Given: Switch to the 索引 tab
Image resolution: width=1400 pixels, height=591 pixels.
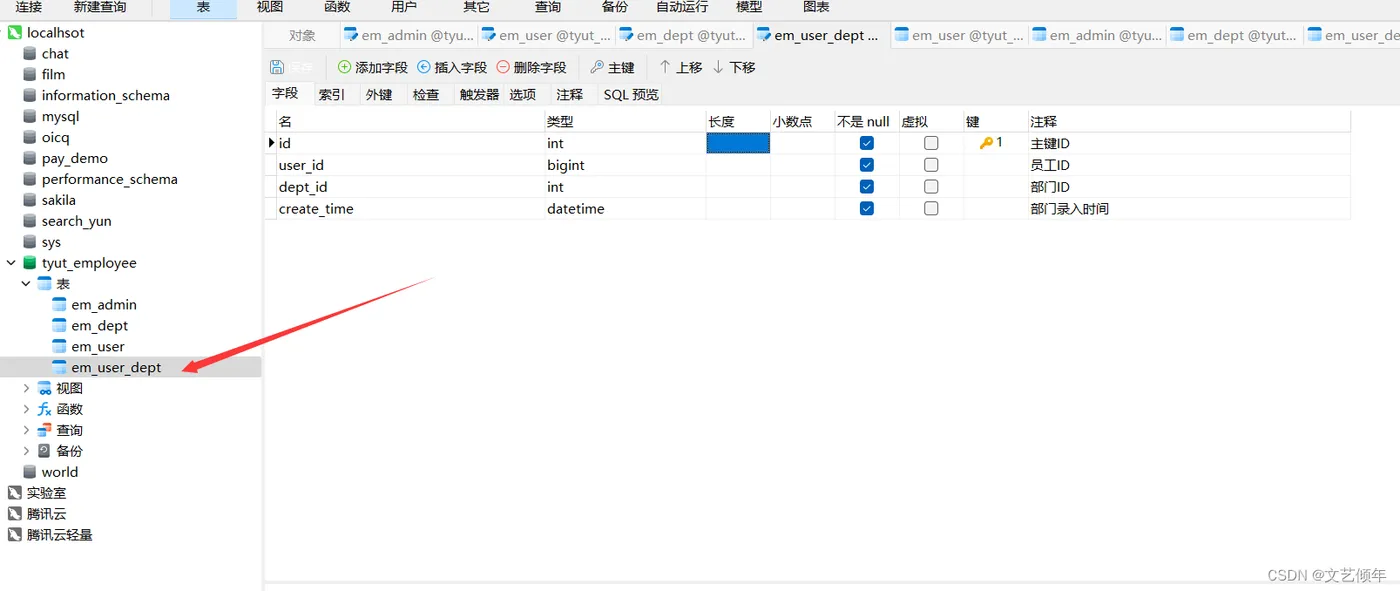Looking at the screenshot, I should [334, 93].
